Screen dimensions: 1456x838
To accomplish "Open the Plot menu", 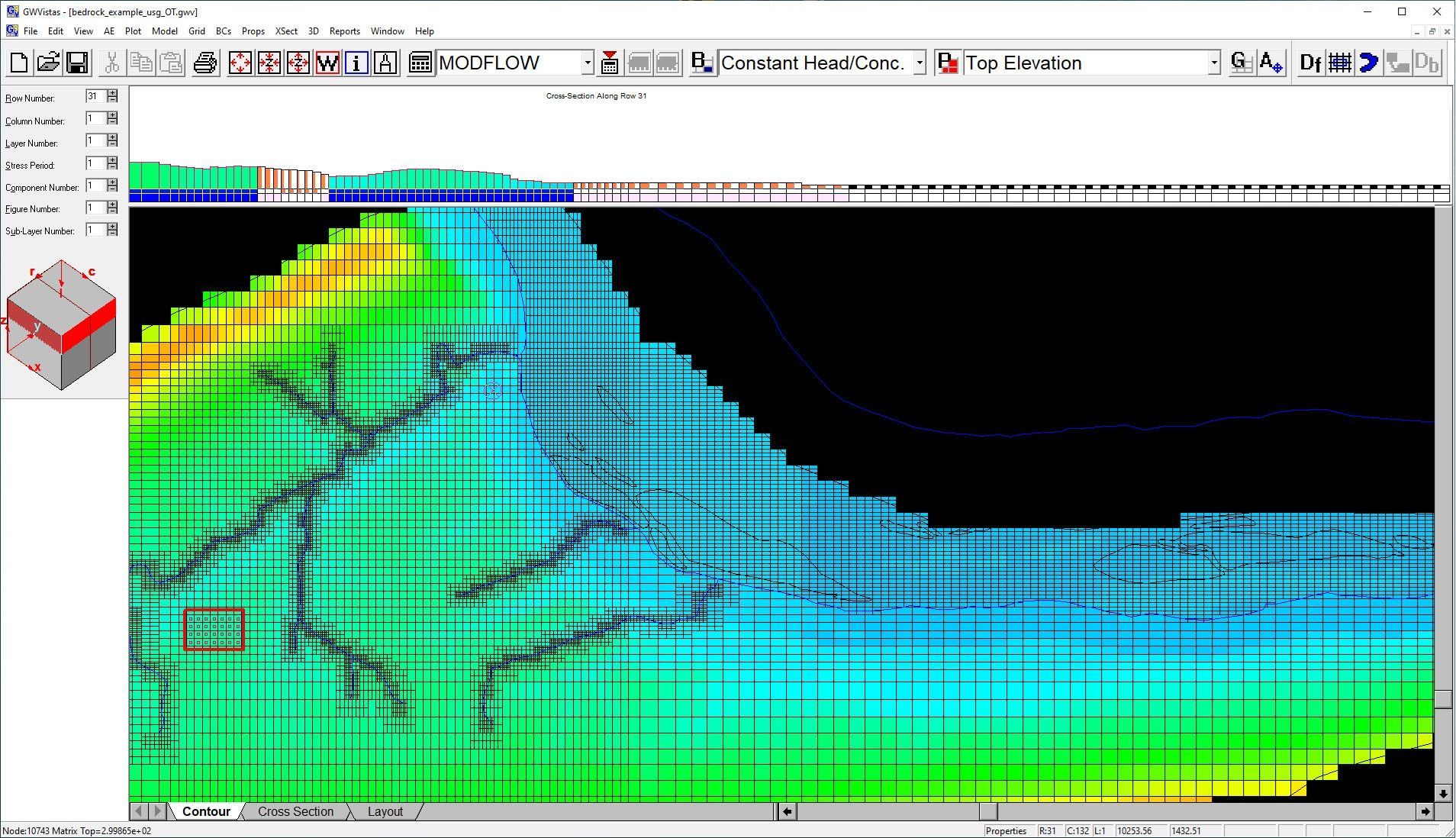I will coord(133,31).
